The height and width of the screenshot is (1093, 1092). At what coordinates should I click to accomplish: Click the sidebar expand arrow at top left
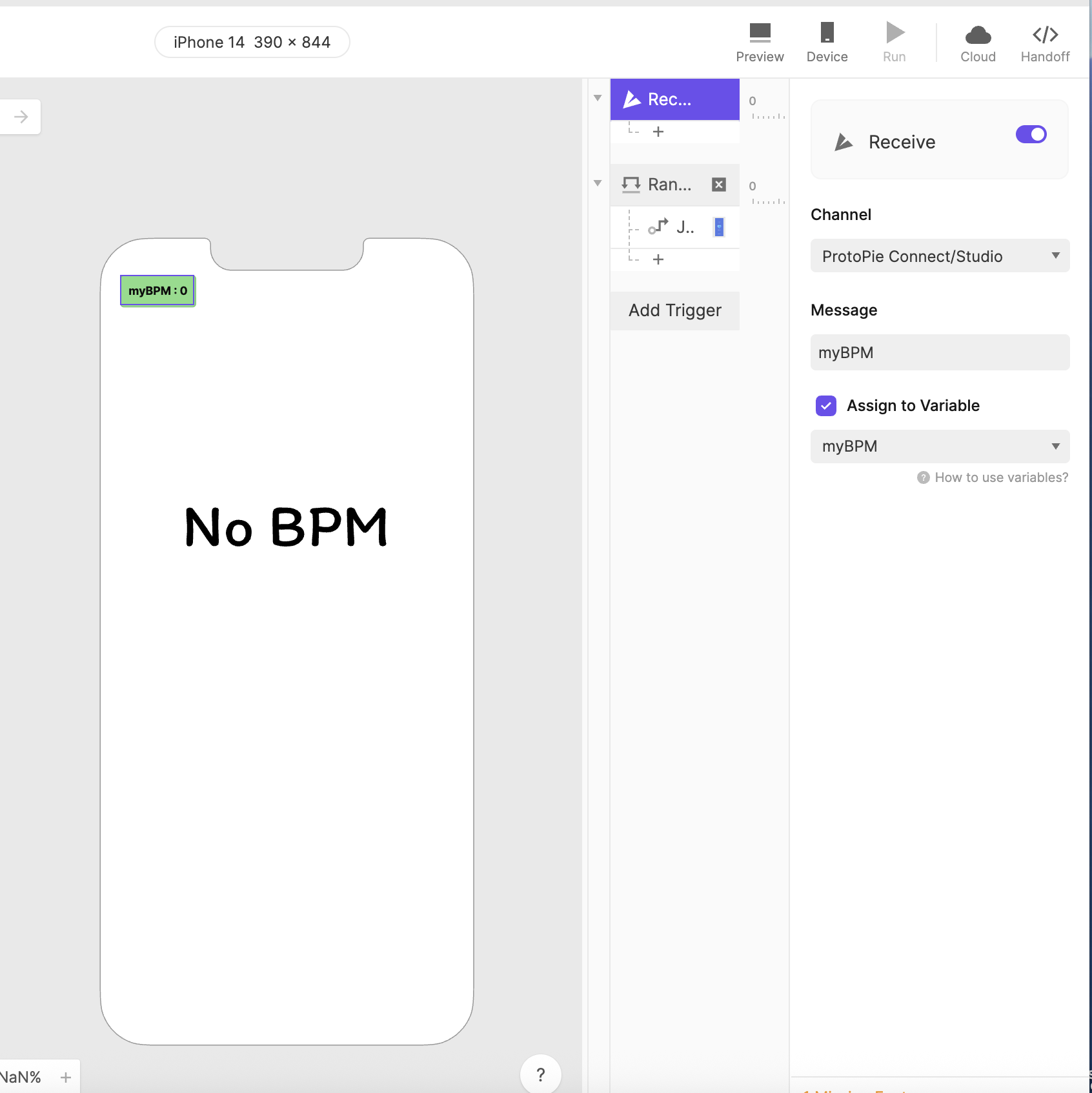pyautogui.click(x=19, y=117)
